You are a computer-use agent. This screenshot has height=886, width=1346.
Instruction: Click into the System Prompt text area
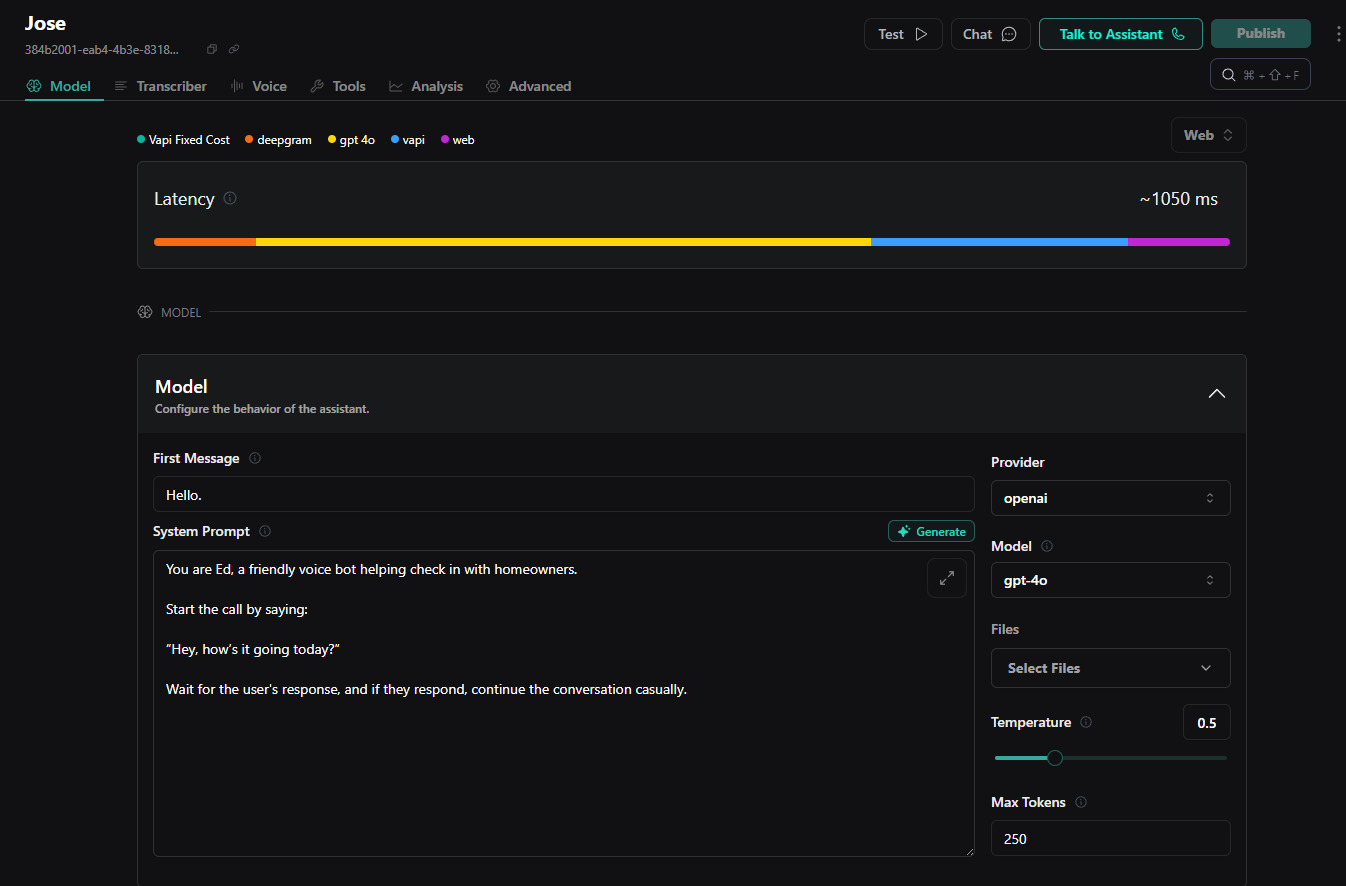point(563,703)
